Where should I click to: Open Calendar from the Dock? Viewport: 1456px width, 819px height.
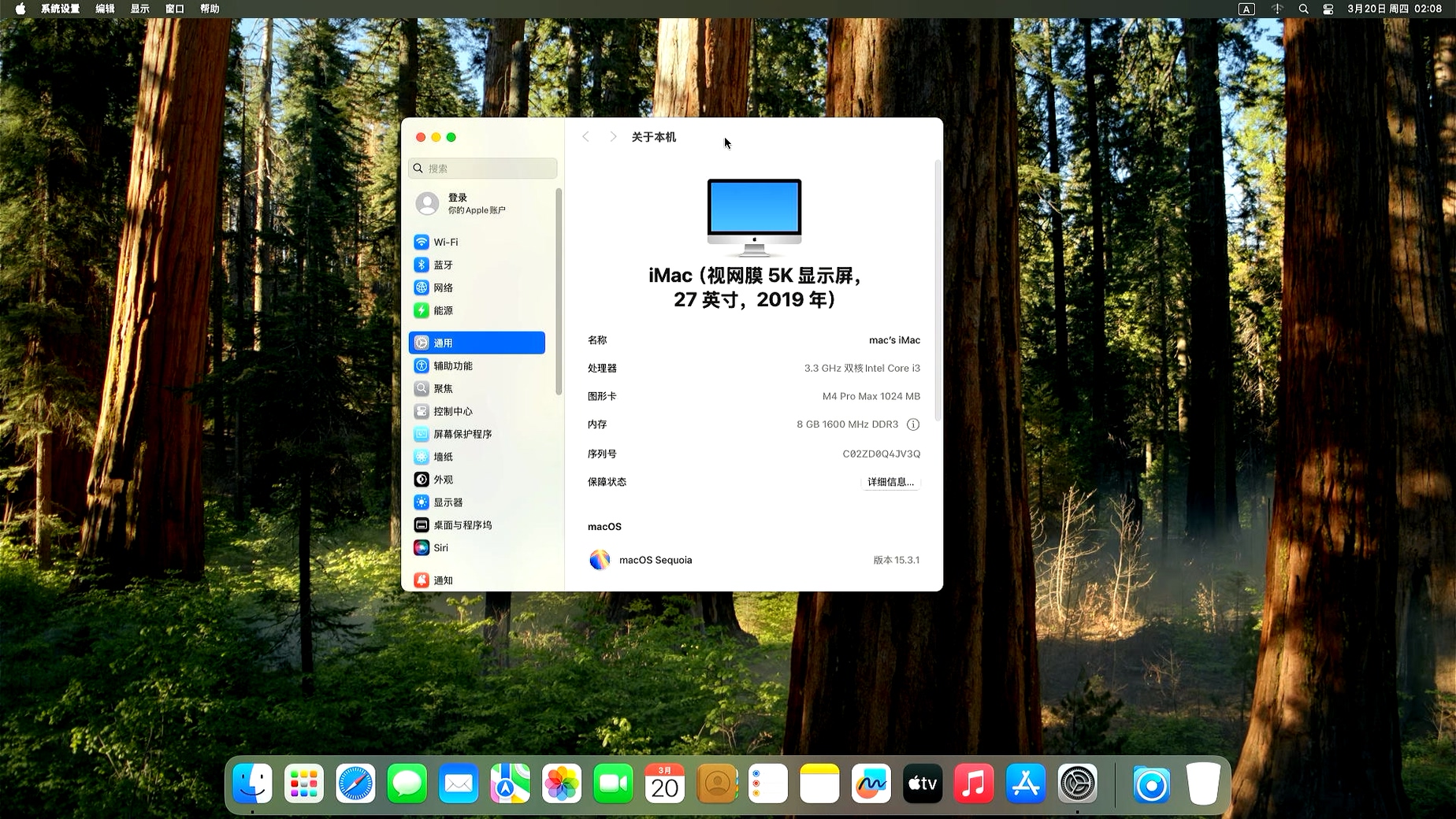[665, 784]
